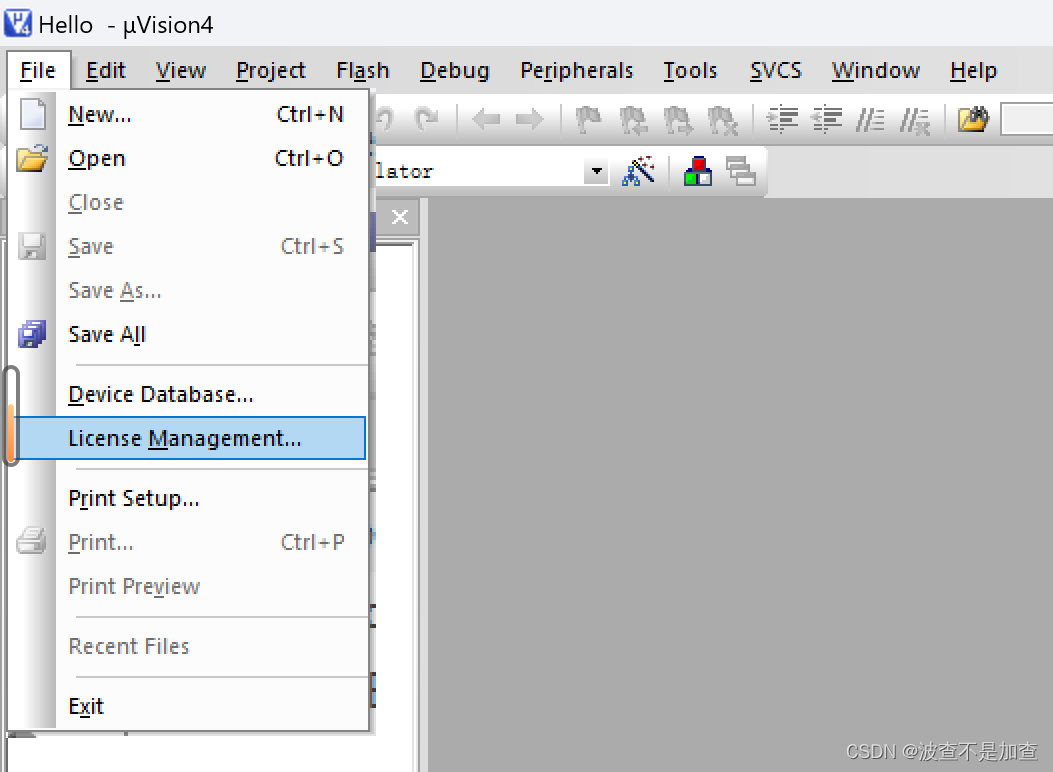Click Save As... menu entry

pos(190,290)
